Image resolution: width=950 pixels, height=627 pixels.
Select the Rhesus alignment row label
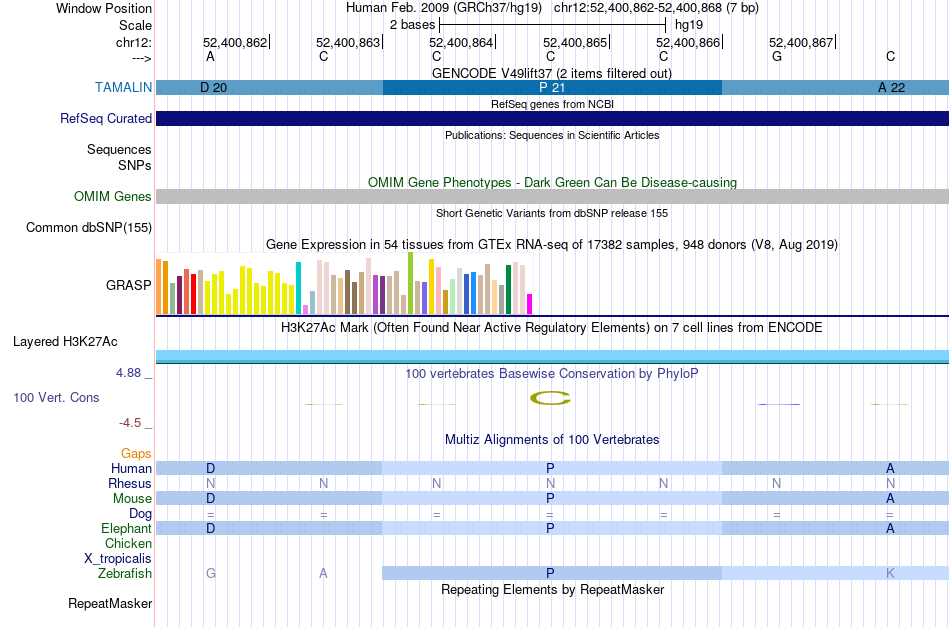point(130,483)
